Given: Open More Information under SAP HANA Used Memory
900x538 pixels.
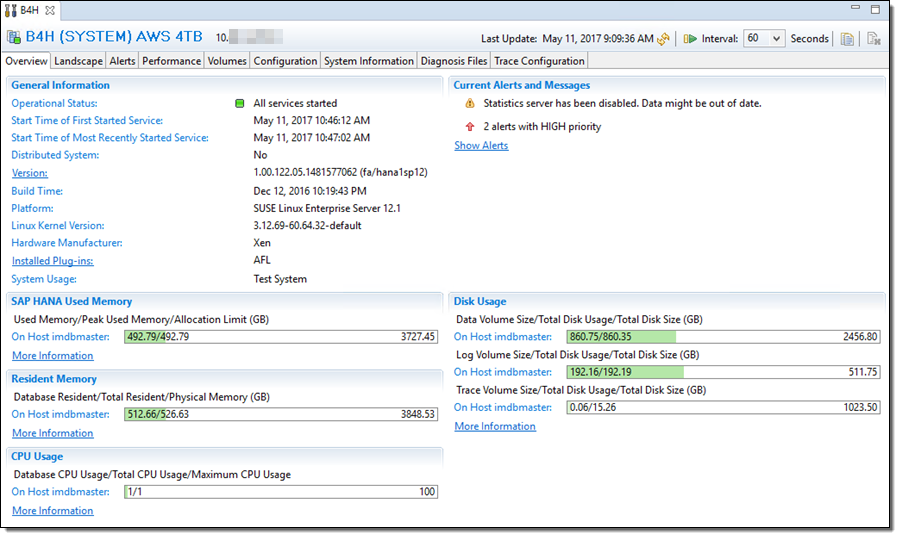Looking at the screenshot, I should (52, 356).
